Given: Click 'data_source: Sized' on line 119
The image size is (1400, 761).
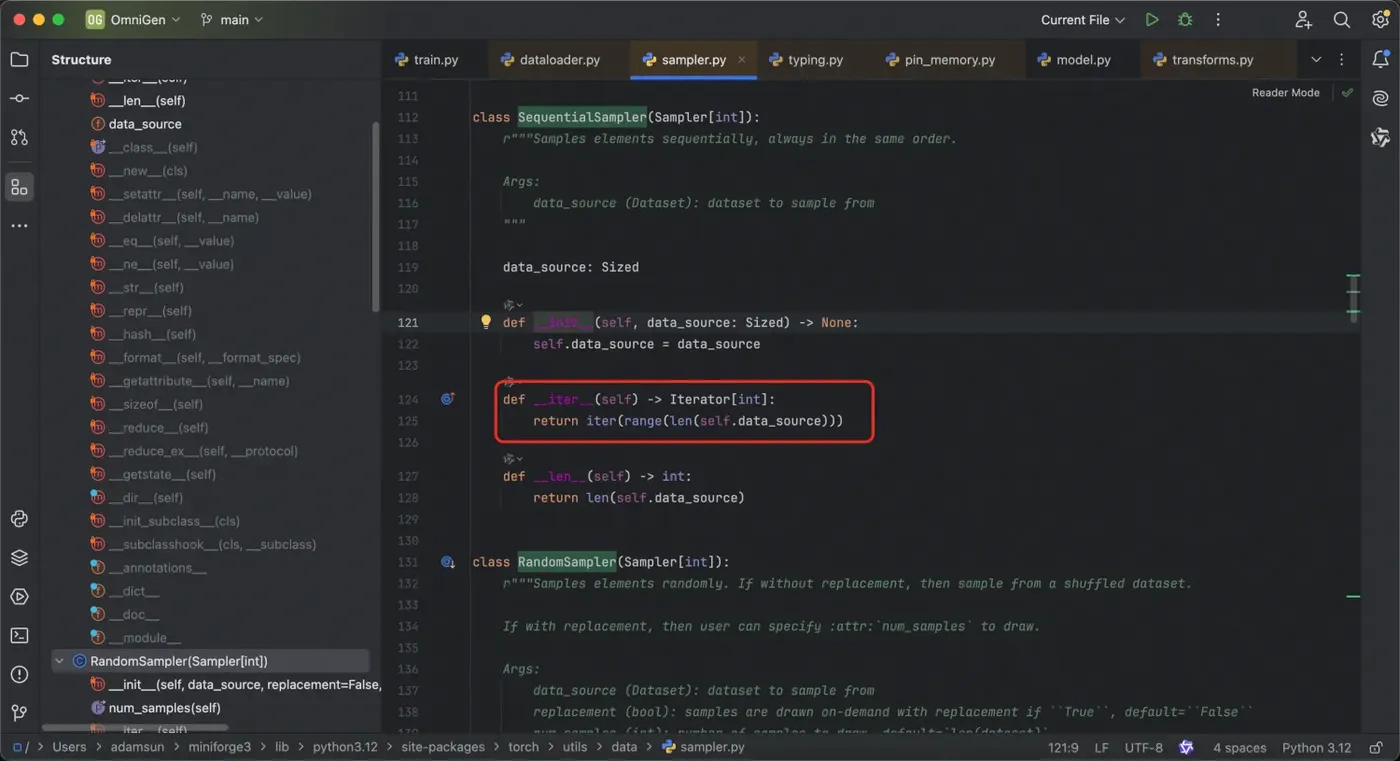Looking at the screenshot, I should (571, 267).
